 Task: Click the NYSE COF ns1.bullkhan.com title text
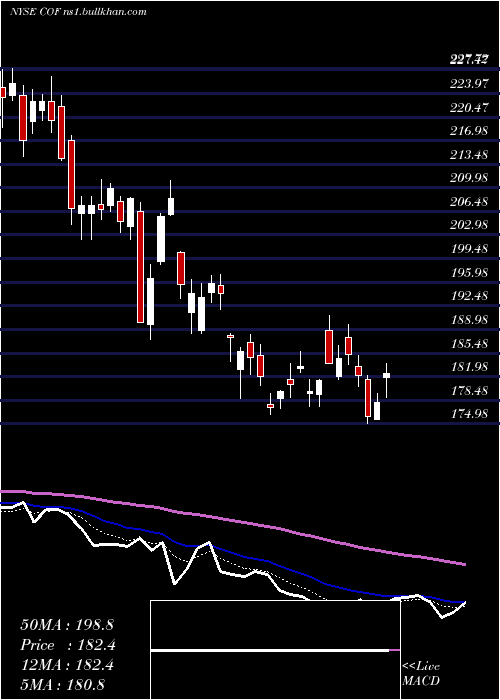click(x=78, y=11)
